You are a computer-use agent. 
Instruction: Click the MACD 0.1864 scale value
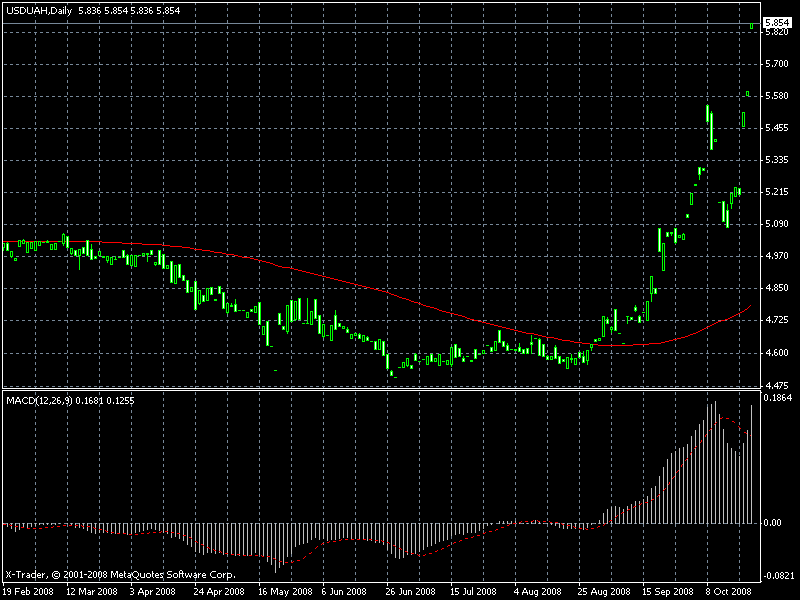click(778, 398)
